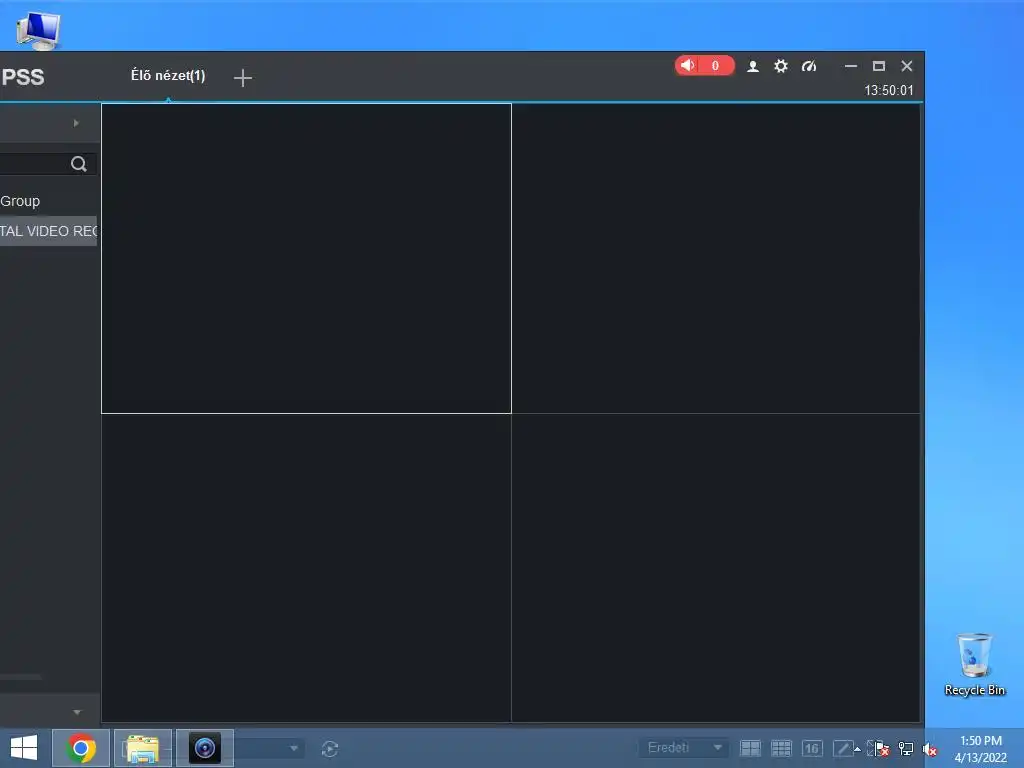
Task: Click the network tray icon
Action: 906,749
